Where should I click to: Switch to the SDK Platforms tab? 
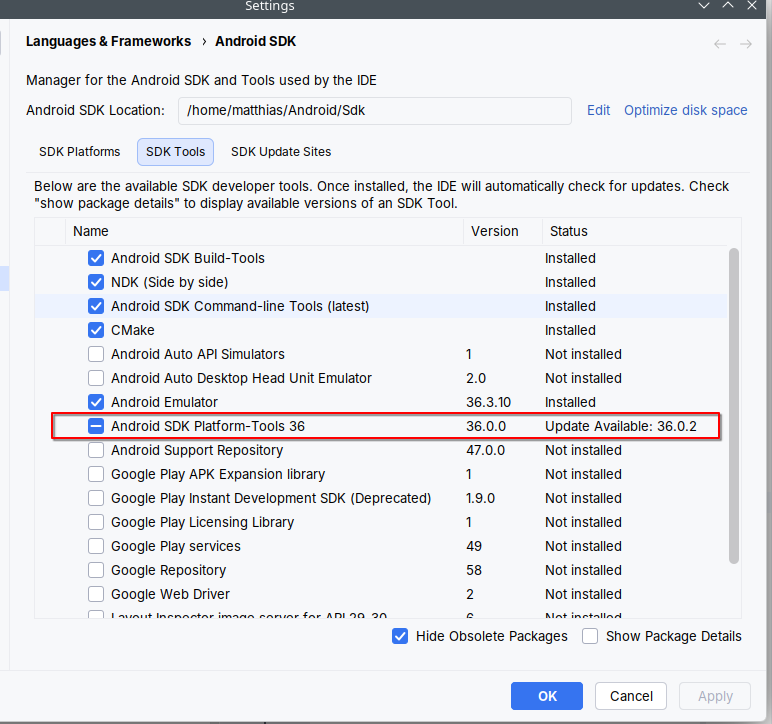(80, 152)
